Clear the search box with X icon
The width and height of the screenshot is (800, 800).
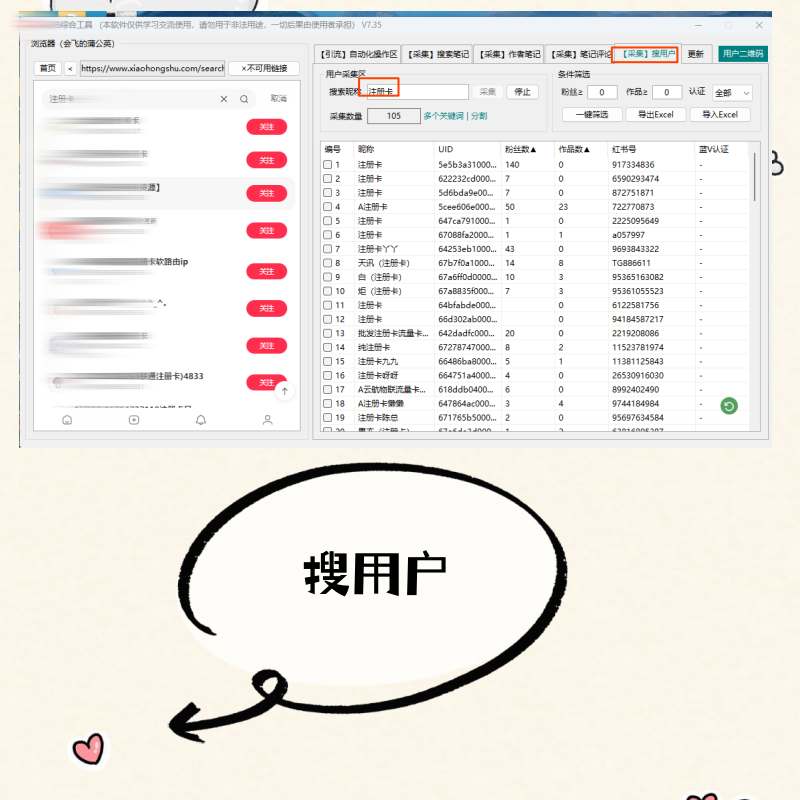[224, 99]
